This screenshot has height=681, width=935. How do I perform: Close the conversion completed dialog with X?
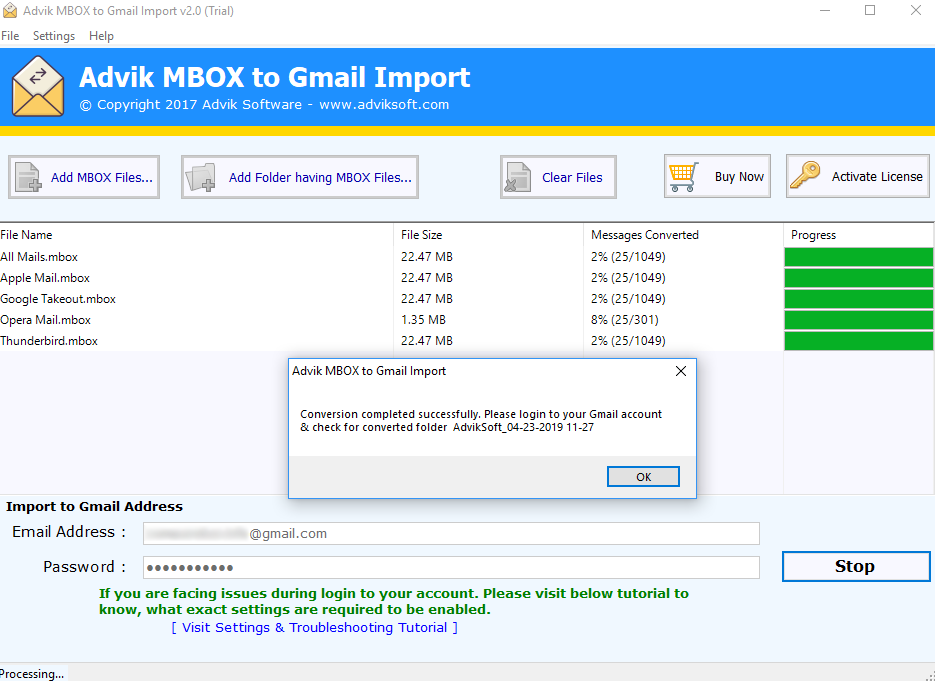(681, 371)
